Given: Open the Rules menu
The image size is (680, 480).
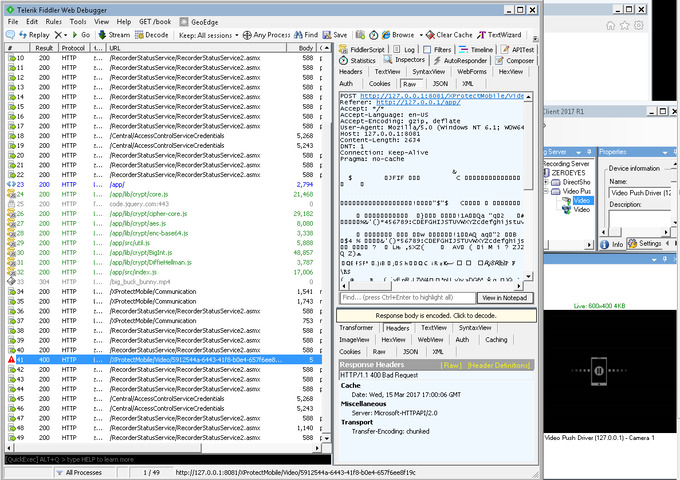Looking at the screenshot, I should 52,20.
